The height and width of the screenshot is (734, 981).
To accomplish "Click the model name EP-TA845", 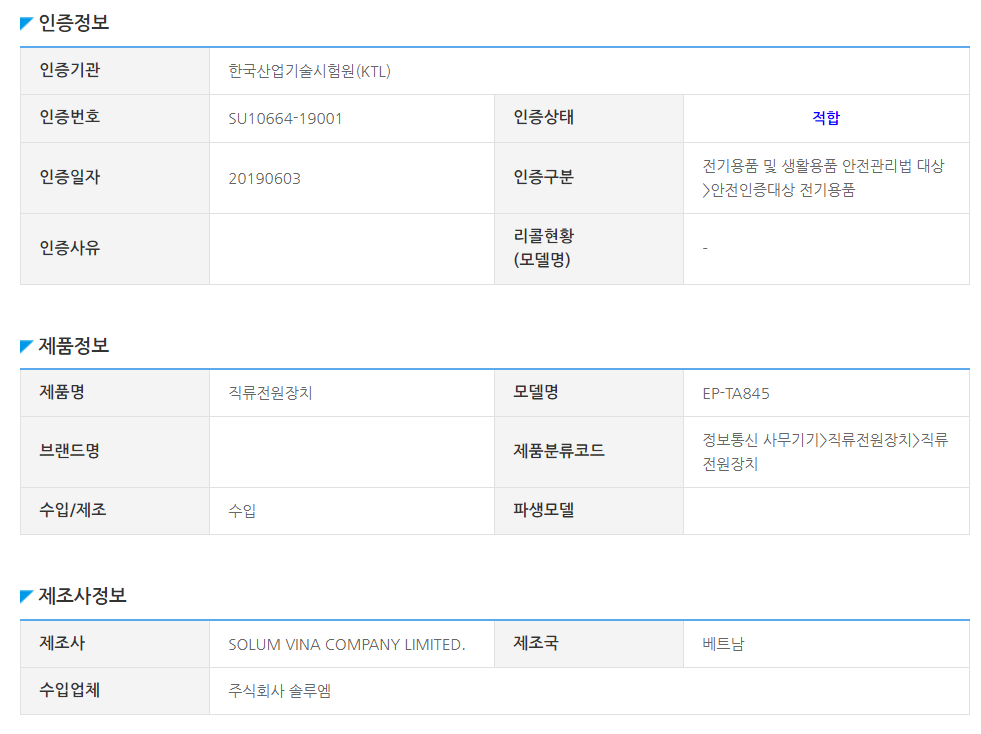I will click(736, 393).
